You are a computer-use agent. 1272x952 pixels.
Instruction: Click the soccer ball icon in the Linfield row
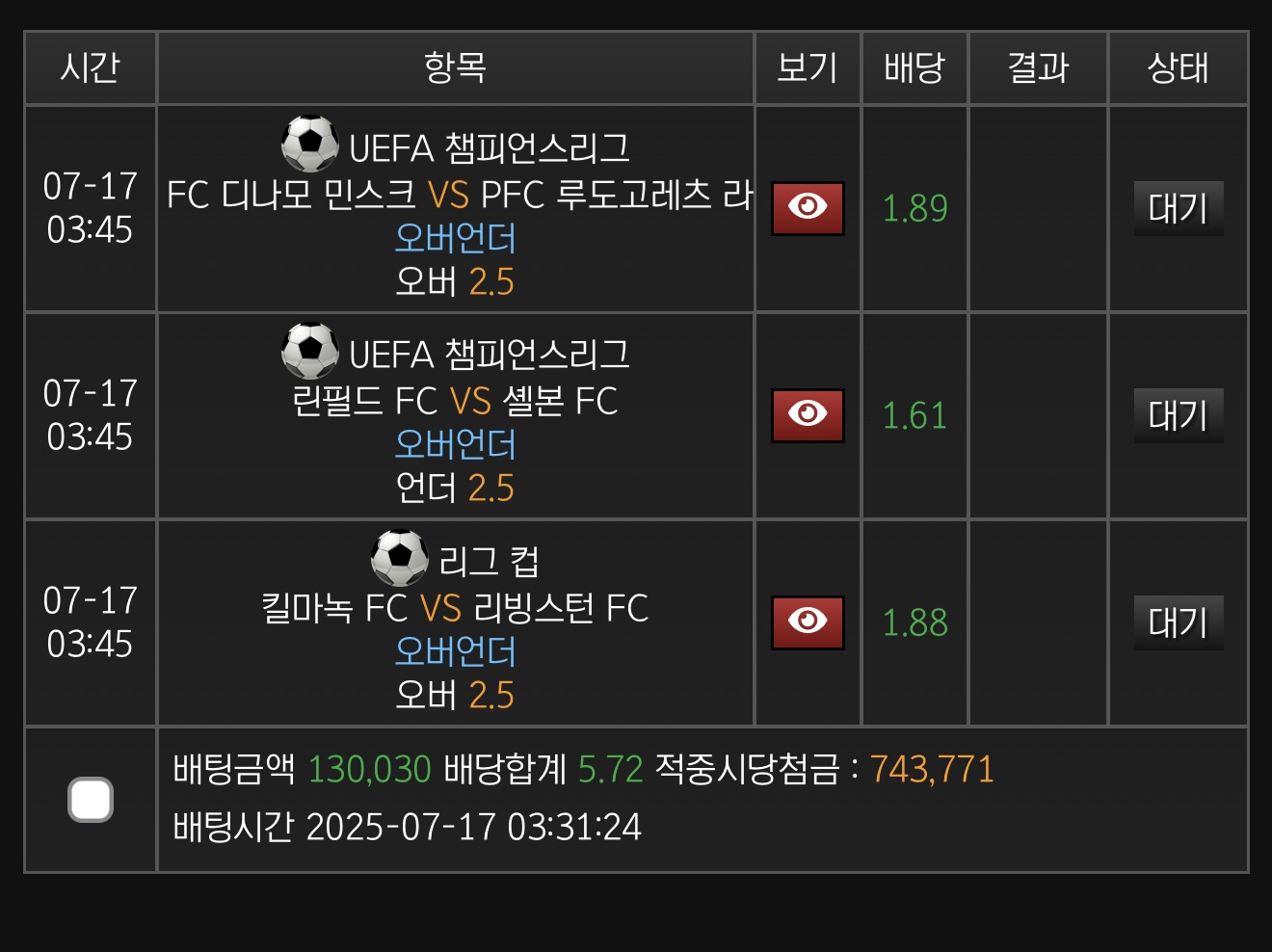310,351
